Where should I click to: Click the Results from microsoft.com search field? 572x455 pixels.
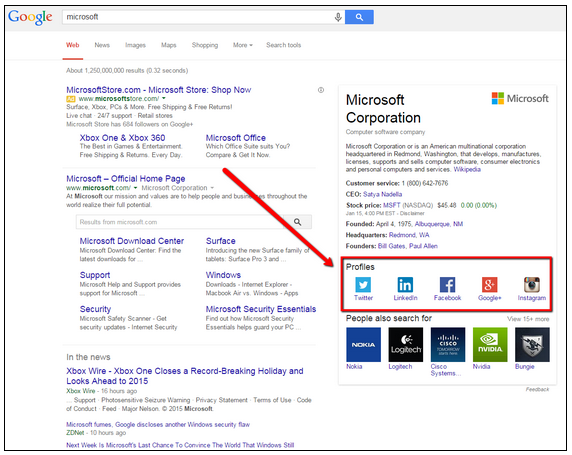coord(180,222)
